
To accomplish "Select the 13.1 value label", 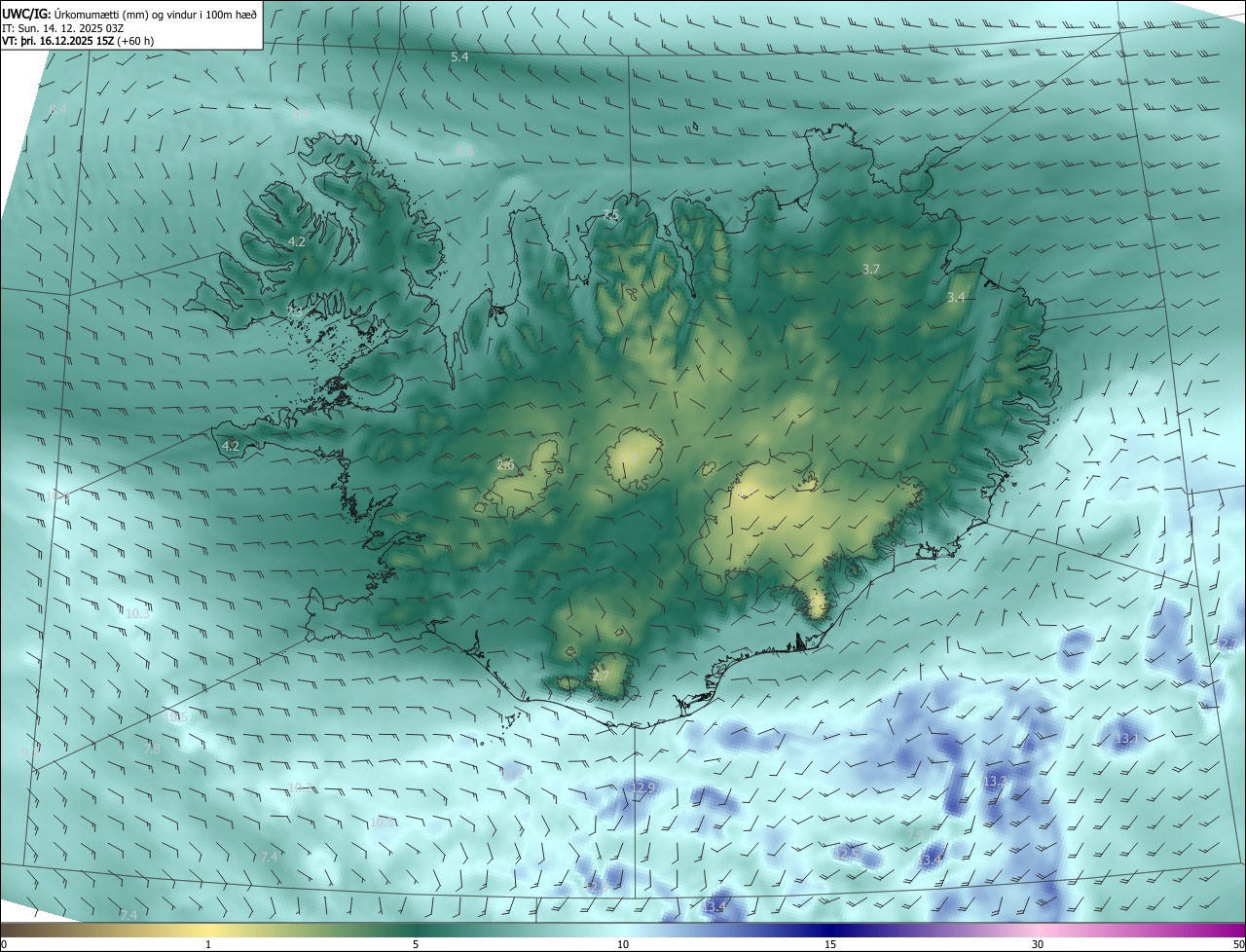I will click(1126, 739).
